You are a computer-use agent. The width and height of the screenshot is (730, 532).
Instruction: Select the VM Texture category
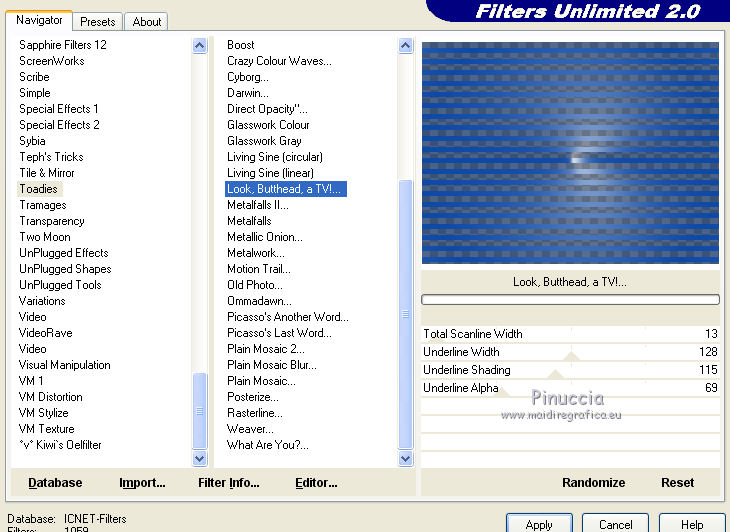coord(47,429)
